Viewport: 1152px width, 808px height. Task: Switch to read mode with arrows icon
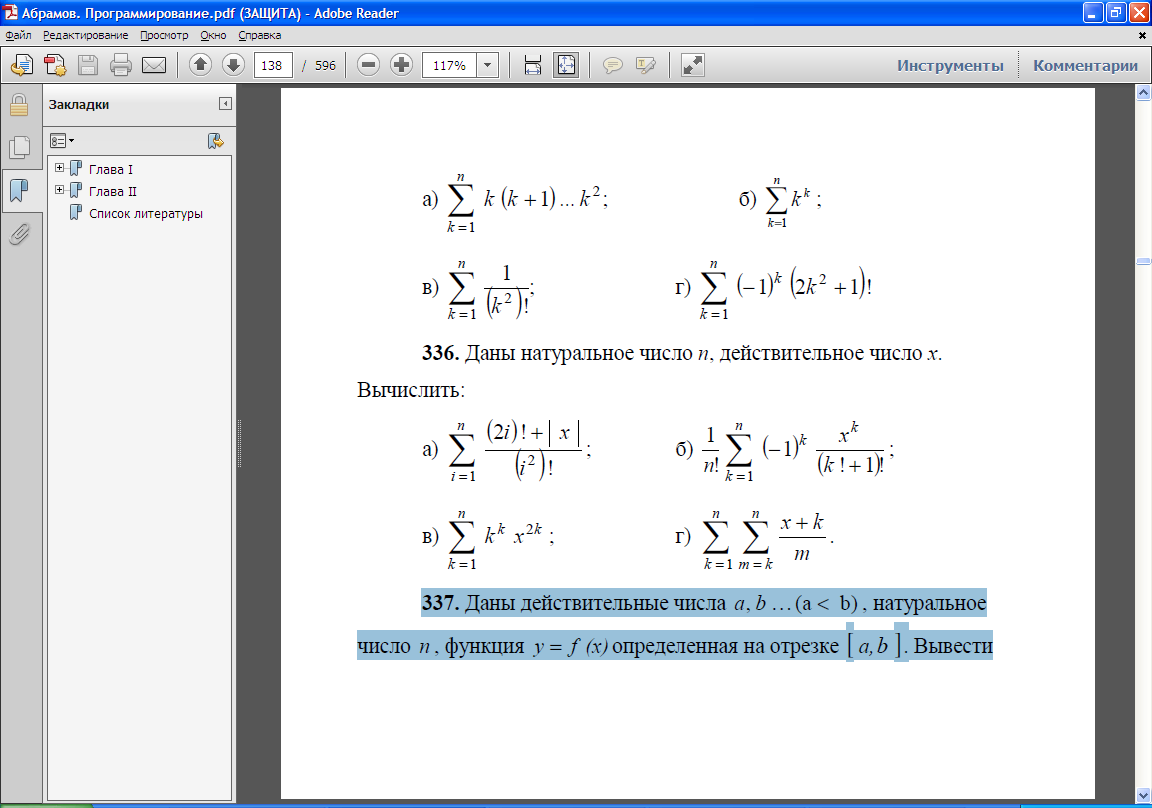point(693,65)
